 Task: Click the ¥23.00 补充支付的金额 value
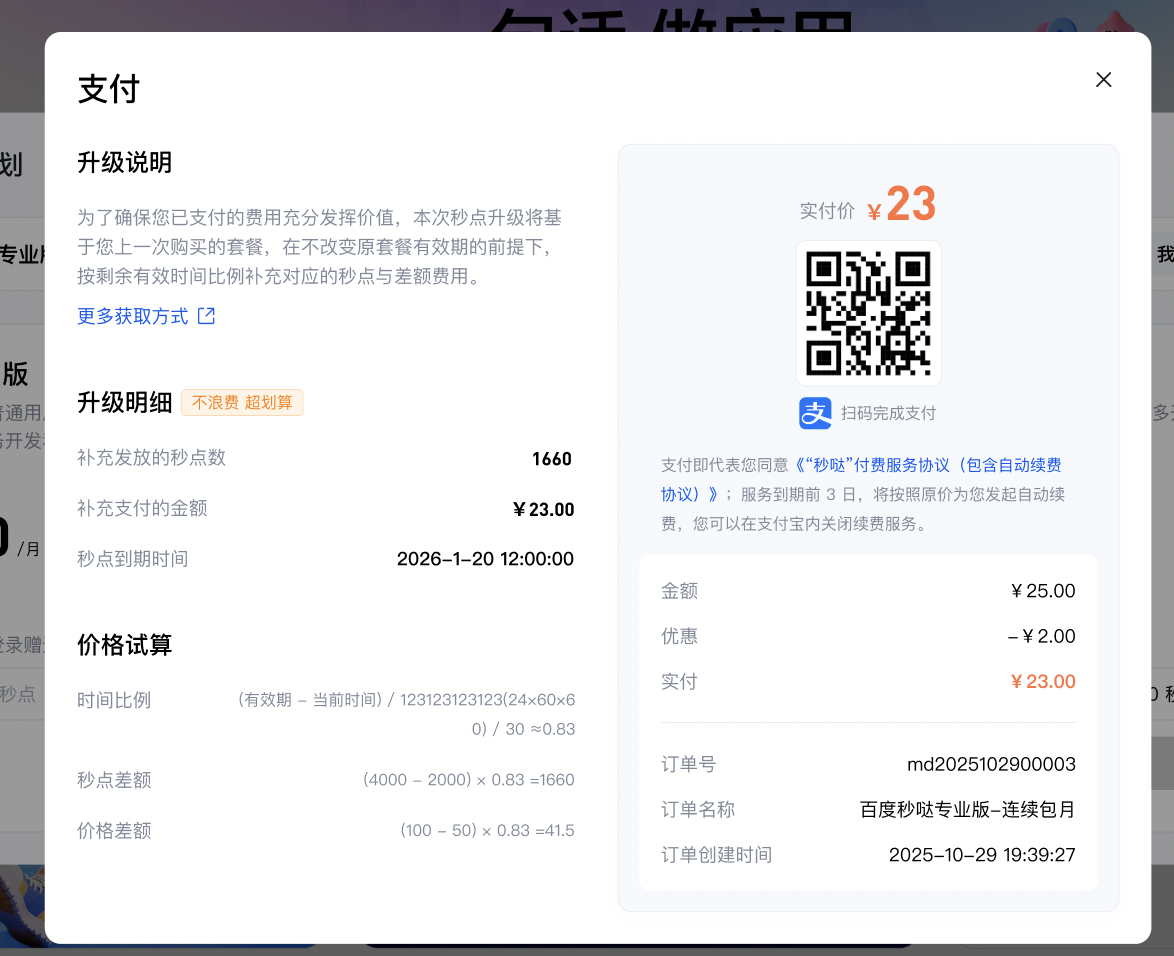click(x=543, y=510)
